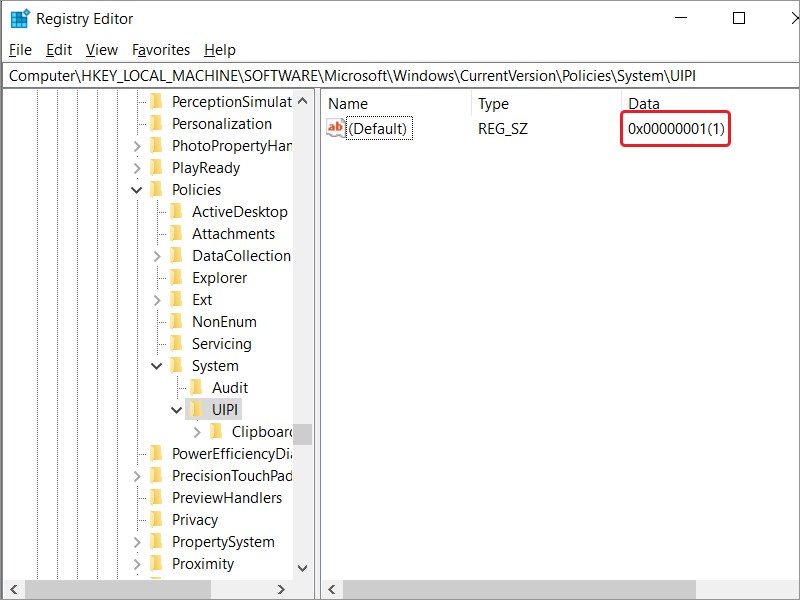Click the DataCollection folder icon
800x600 pixels.
pos(177,255)
